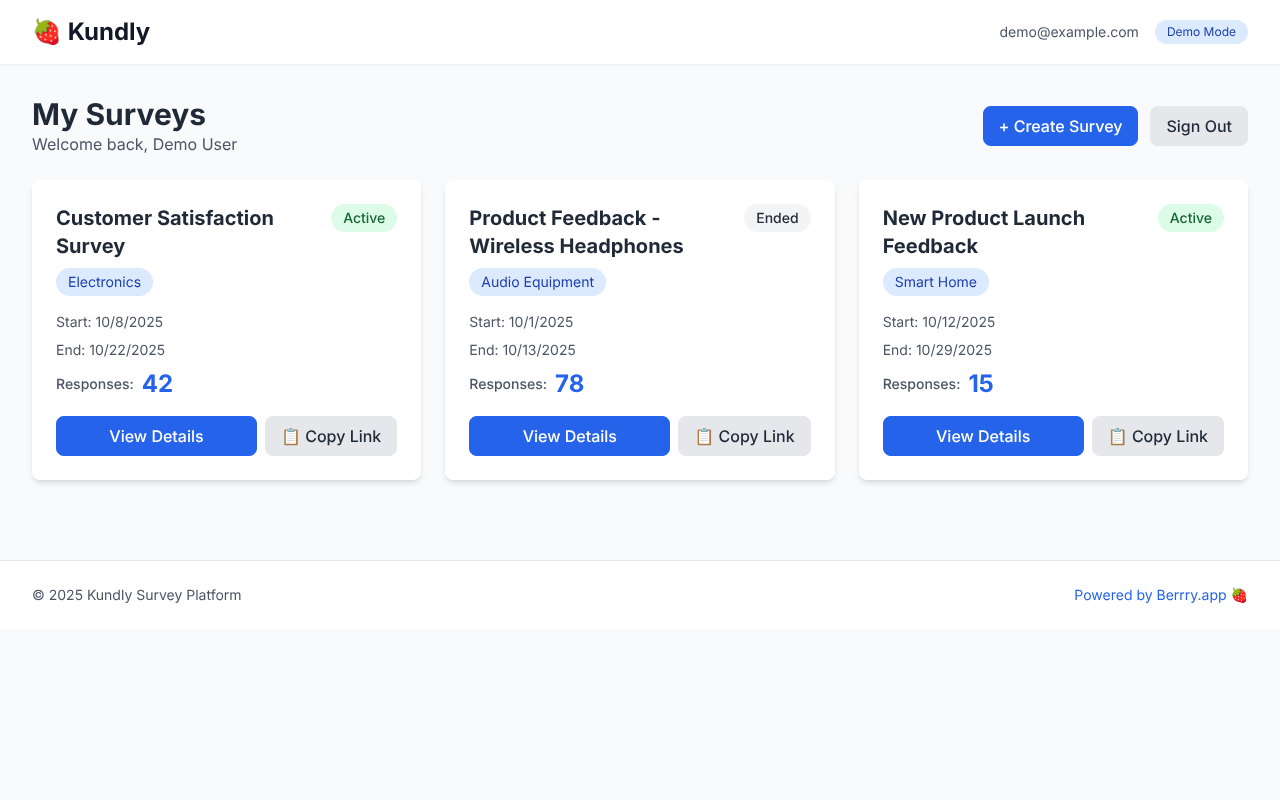Image resolution: width=1280 pixels, height=800 pixels.
Task: Open the Powered by Berrry.app link
Action: [x=1149, y=595]
